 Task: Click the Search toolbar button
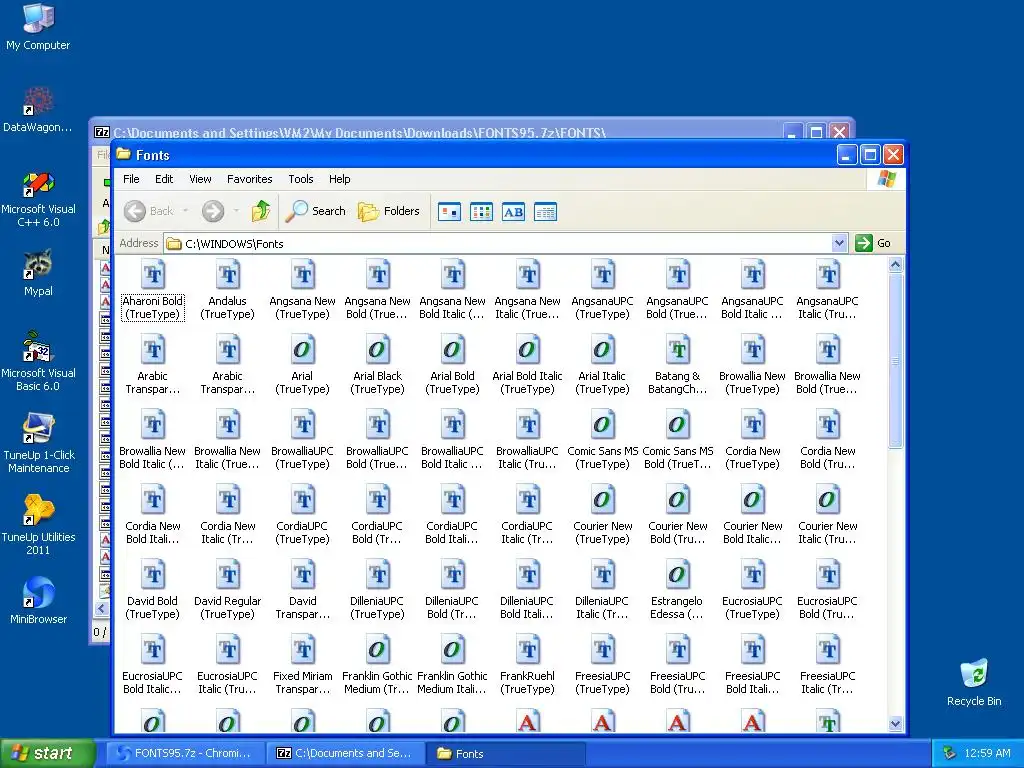[x=316, y=211]
